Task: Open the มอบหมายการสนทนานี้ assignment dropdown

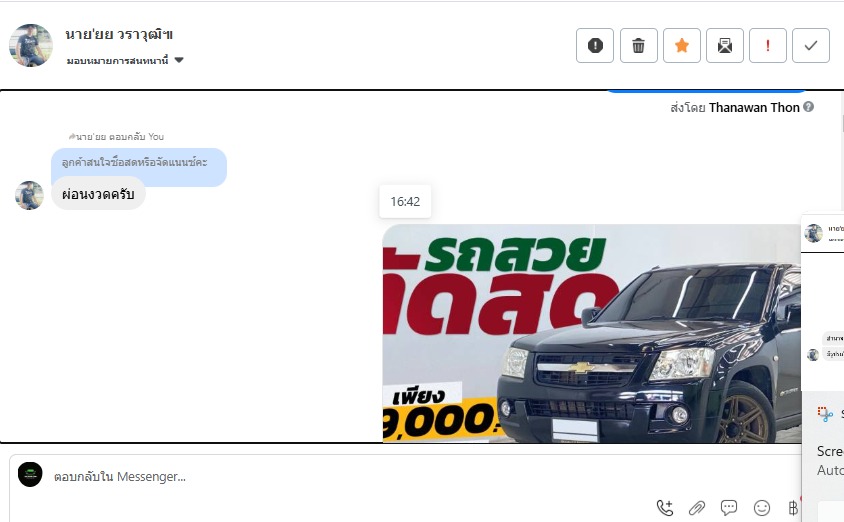Action: tap(125, 60)
